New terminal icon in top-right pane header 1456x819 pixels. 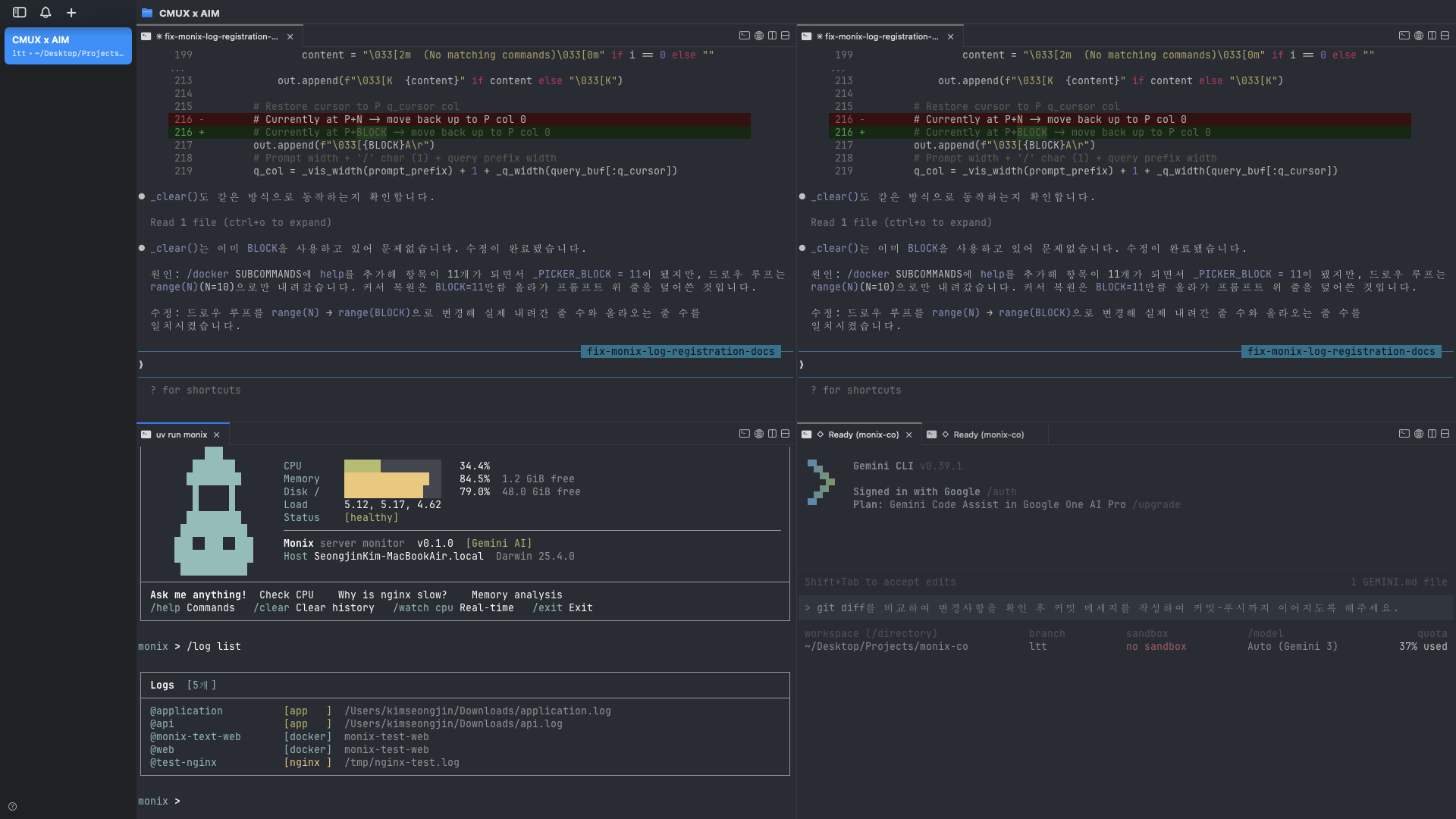tap(1404, 36)
